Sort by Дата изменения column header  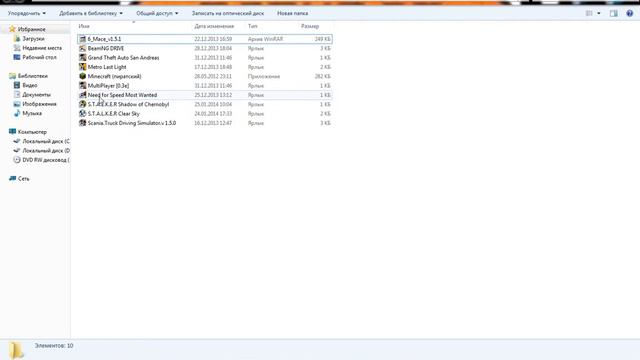[x=214, y=26]
